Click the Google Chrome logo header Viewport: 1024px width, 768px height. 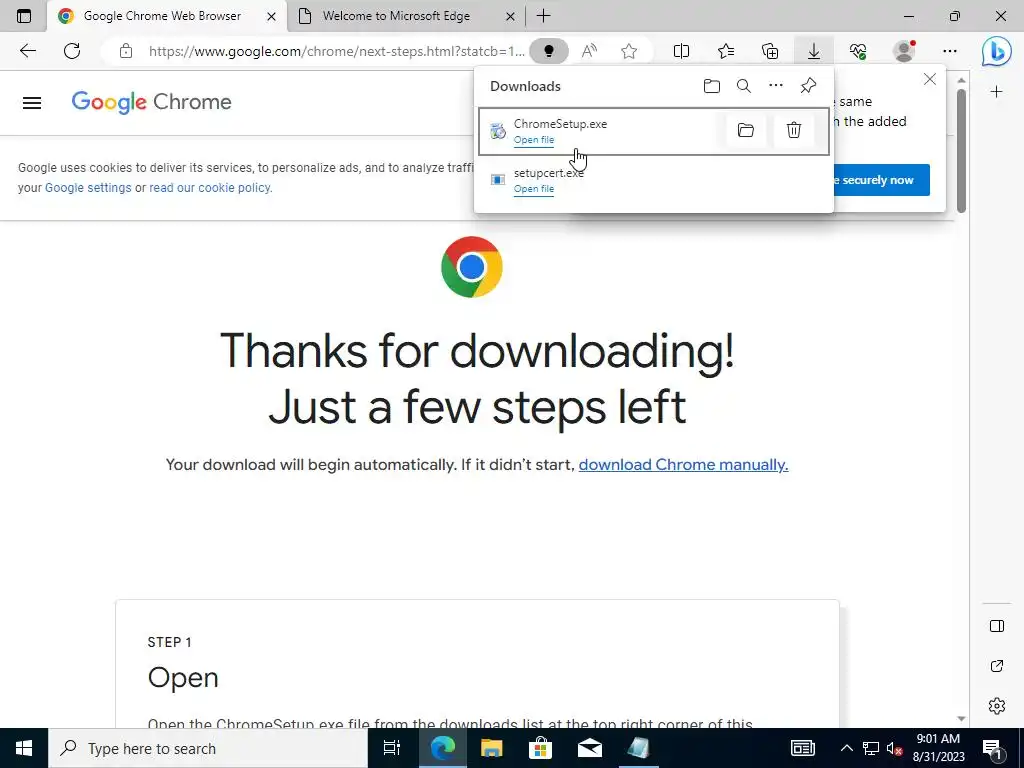pos(152,103)
